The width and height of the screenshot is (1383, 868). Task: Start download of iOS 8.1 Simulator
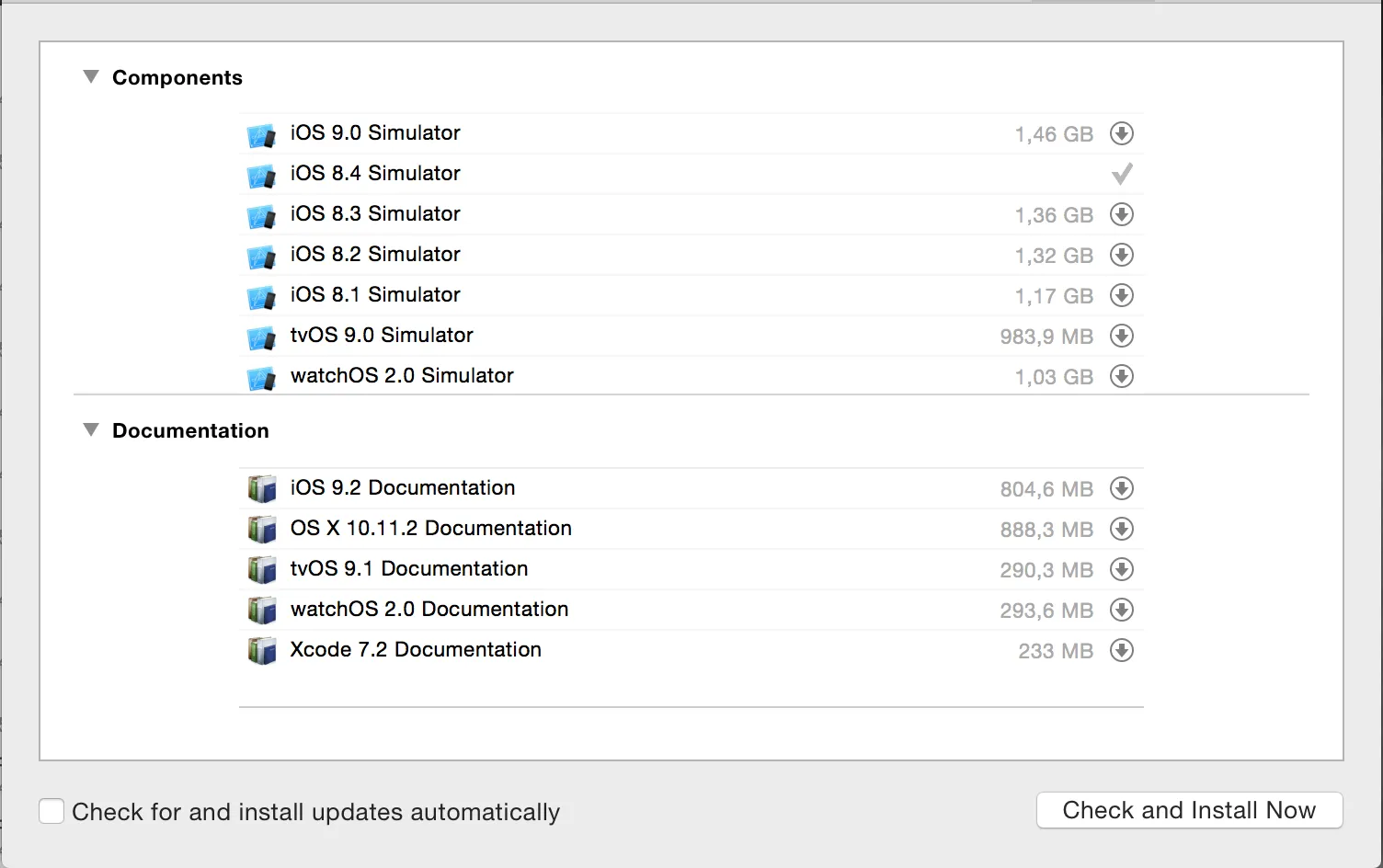click(1121, 295)
